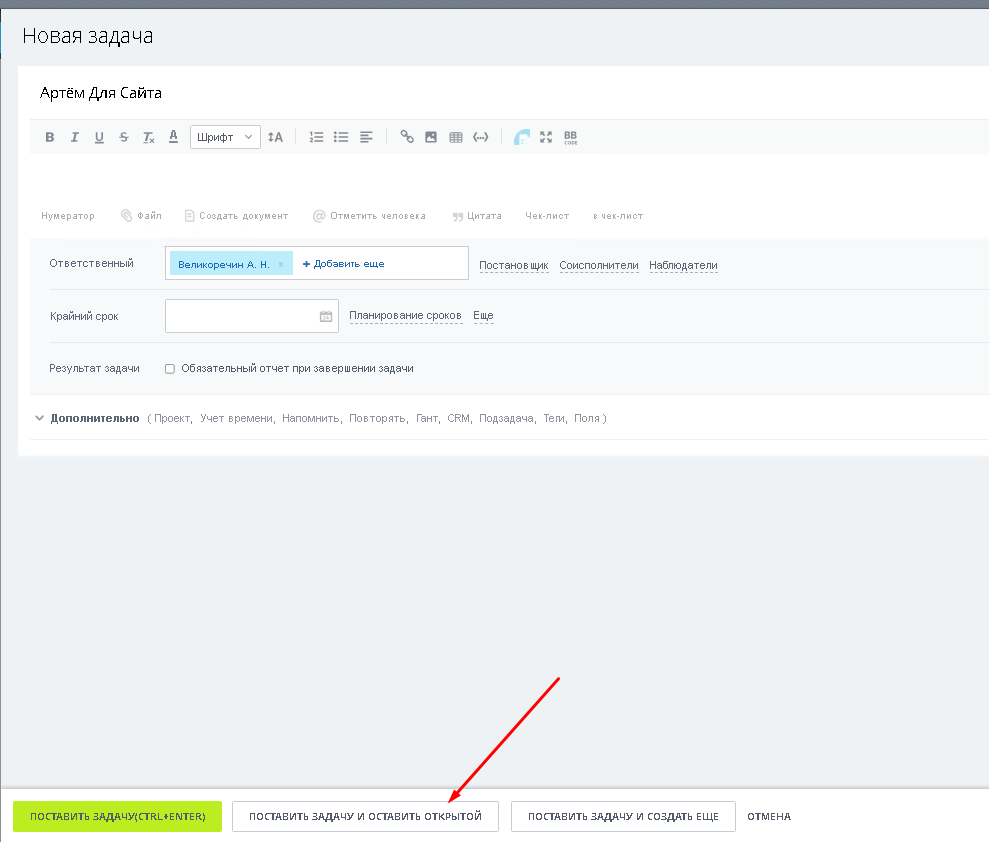Expand the Дополнительно section

(94, 418)
